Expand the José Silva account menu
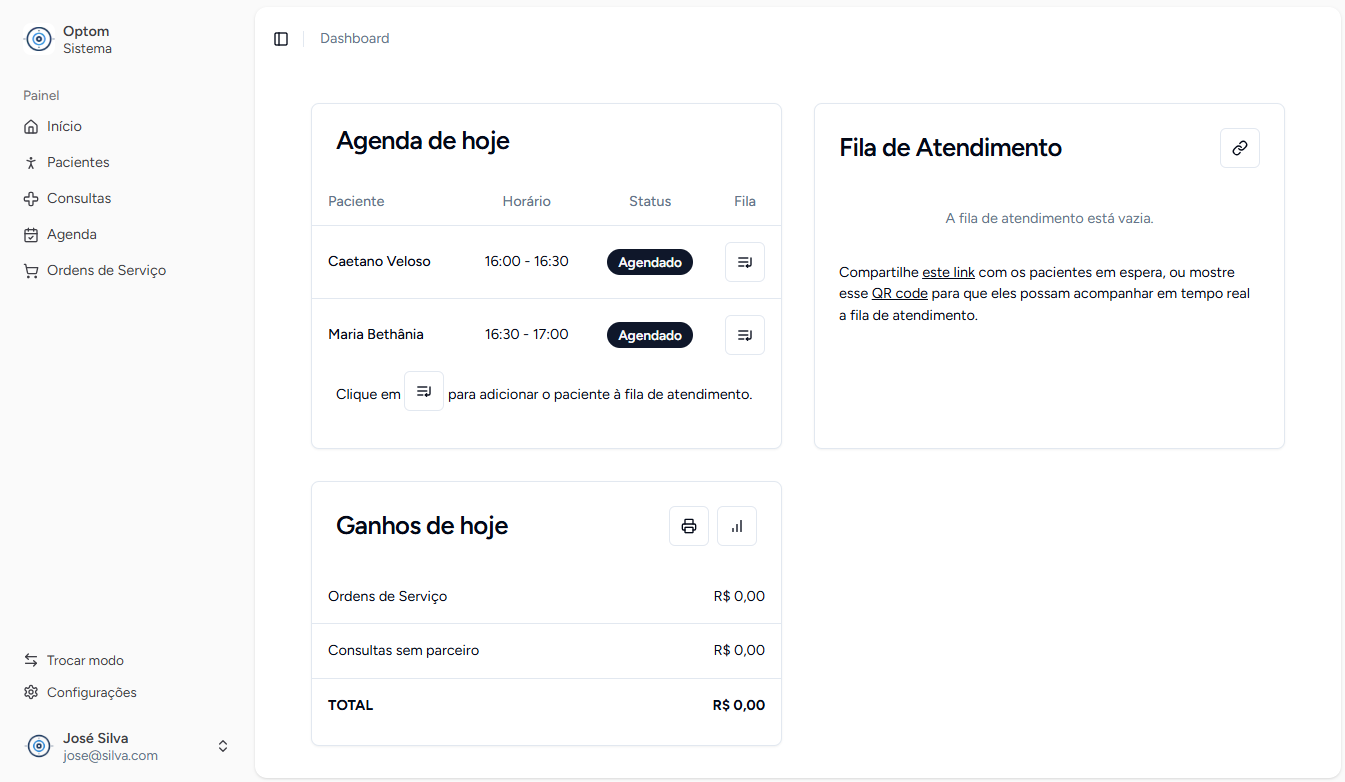 (x=223, y=746)
